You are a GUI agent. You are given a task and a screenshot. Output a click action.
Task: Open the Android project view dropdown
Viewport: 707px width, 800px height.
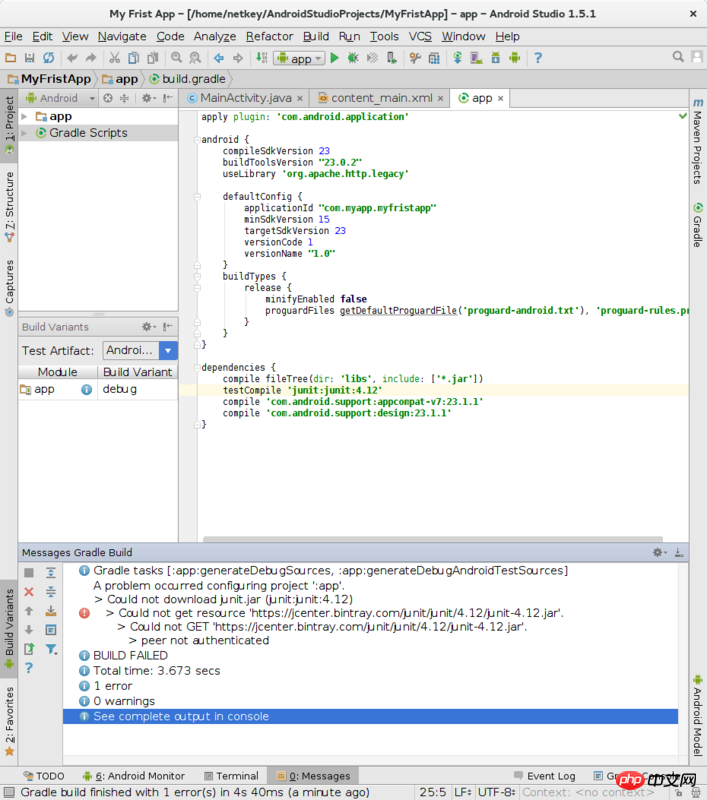62,98
